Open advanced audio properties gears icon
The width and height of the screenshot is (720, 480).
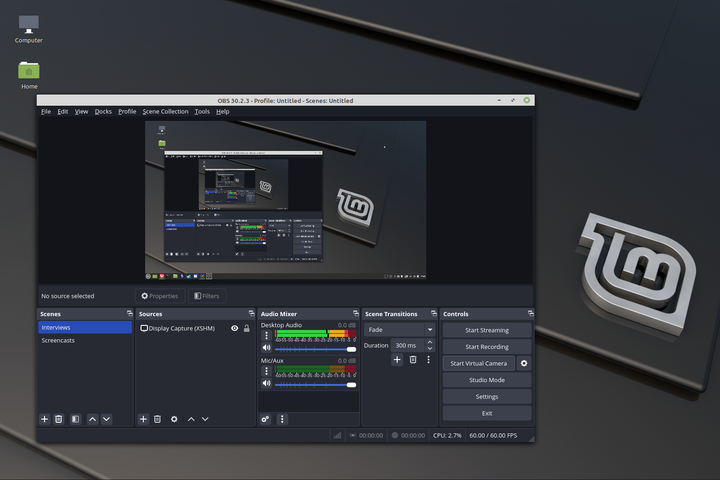pyautogui.click(x=266, y=419)
